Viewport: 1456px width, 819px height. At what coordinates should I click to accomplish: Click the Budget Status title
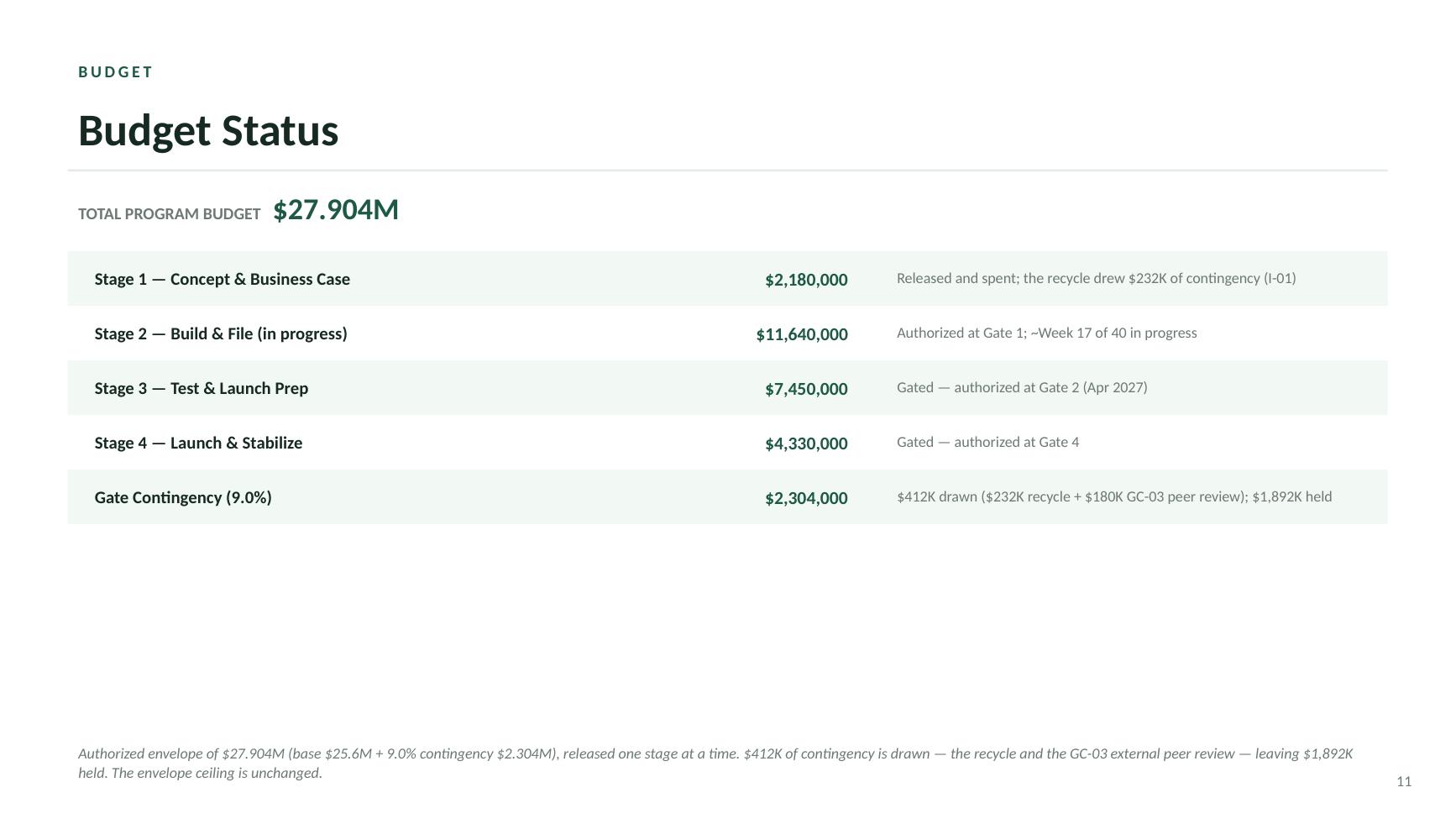tap(208, 131)
